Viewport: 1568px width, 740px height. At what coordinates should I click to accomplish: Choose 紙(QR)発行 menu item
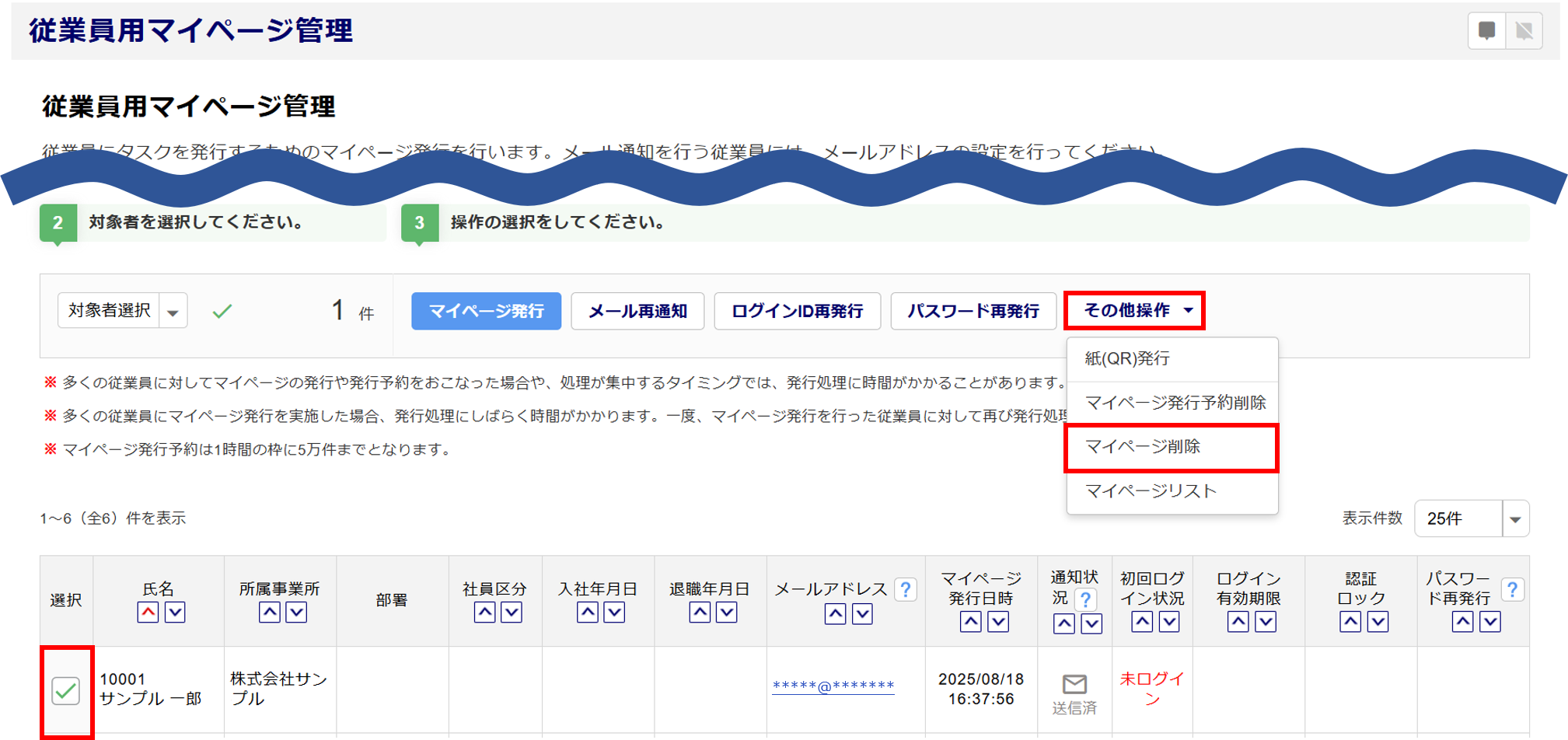point(1127,358)
